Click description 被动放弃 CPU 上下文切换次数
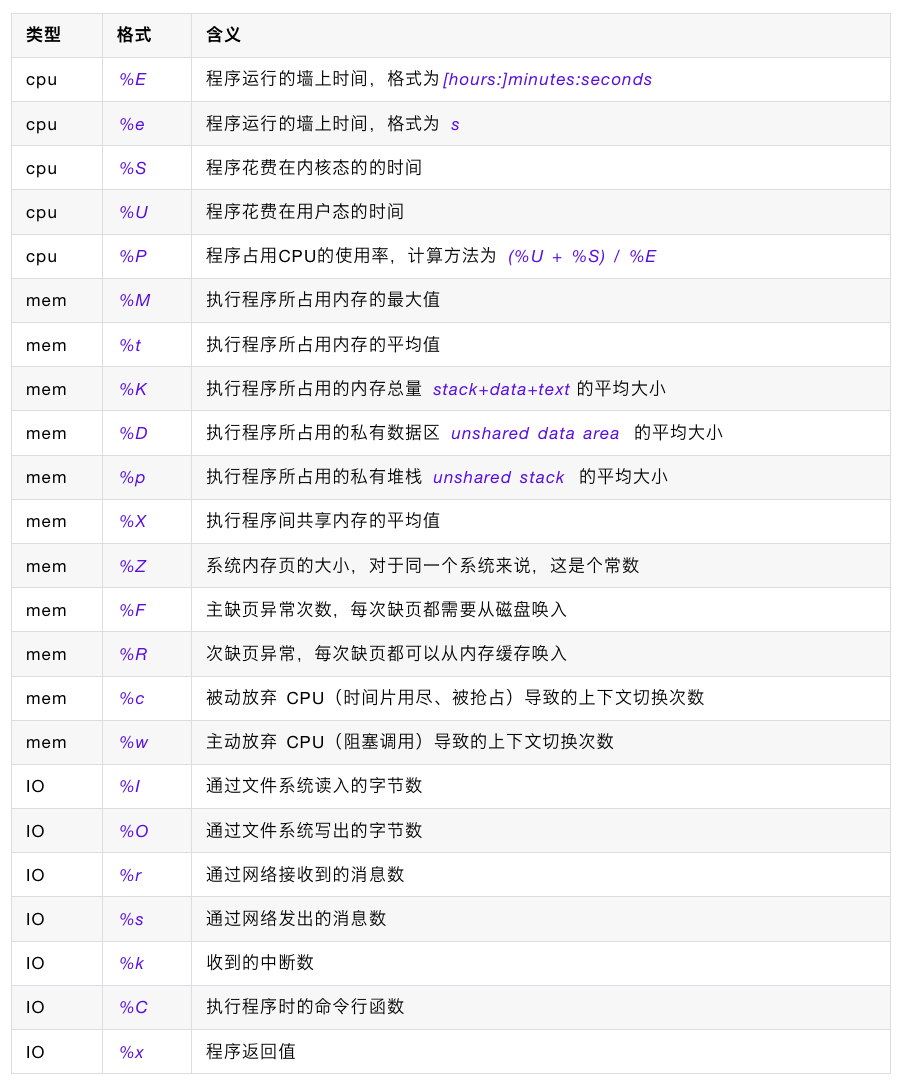The image size is (904, 1086). pyautogui.click(x=455, y=698)
